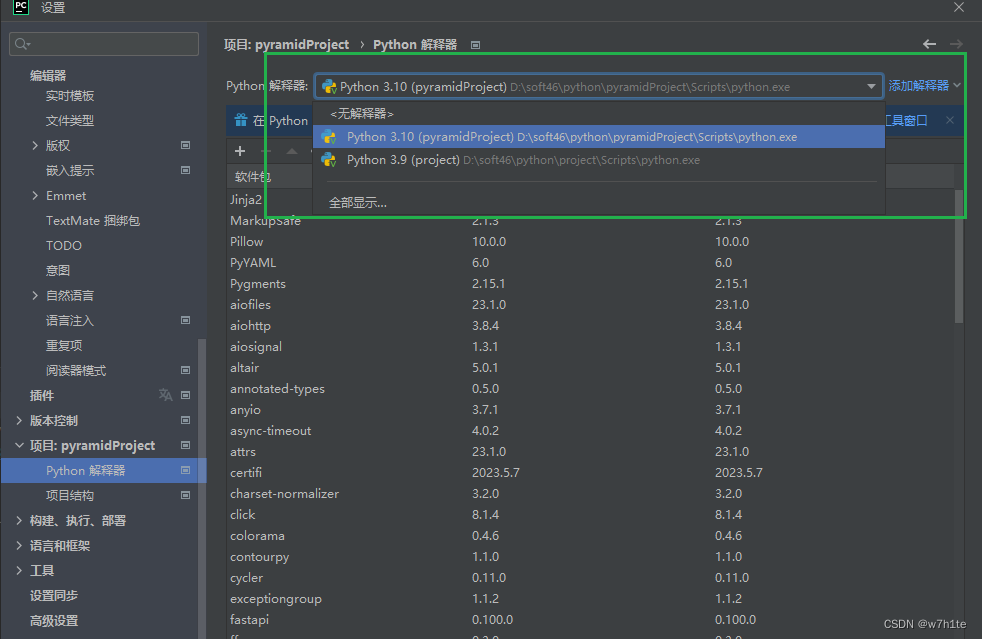The height and width of the screenshot is (639, 982).
Task: Click the plus icon to install package
Action: 240,151
